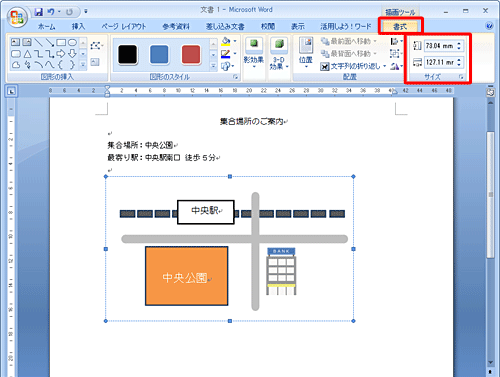Open the サイズ dialog launcher
The image size is (500, 377).
(461, 77)
